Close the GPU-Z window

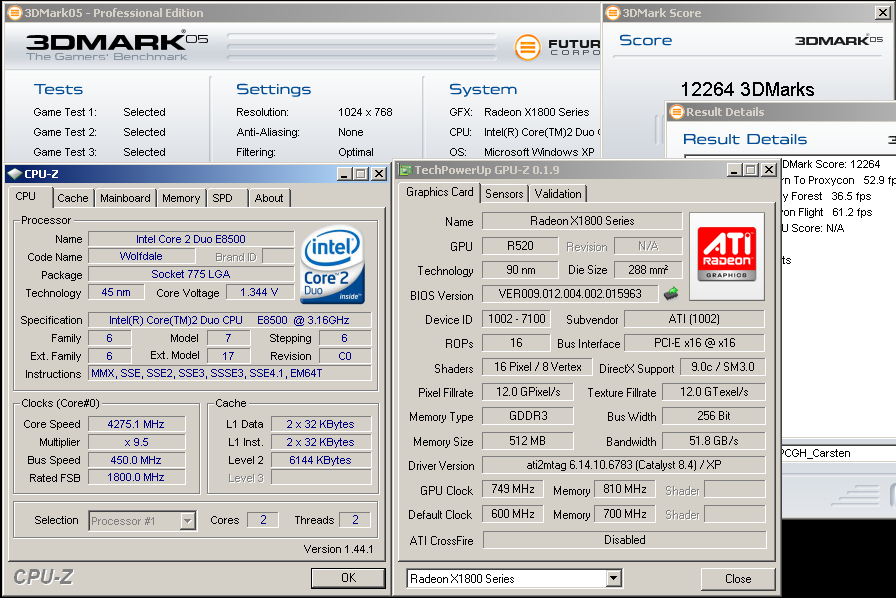point(769,170)
